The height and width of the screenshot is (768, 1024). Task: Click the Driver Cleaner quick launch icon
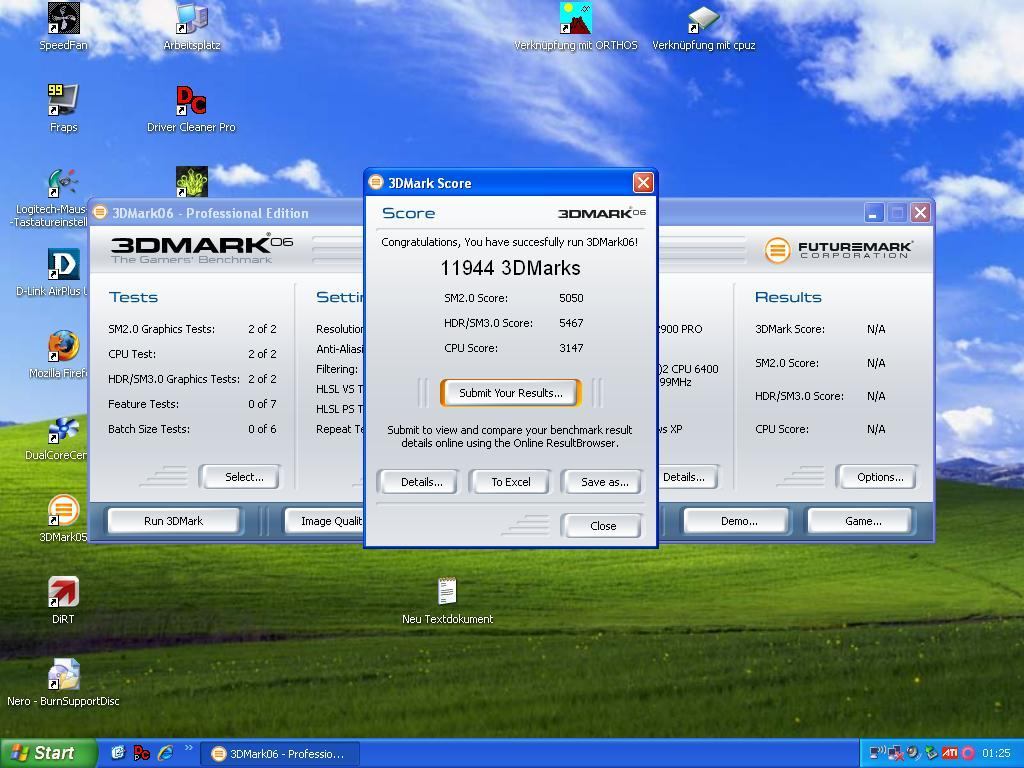tap(141, 753)
